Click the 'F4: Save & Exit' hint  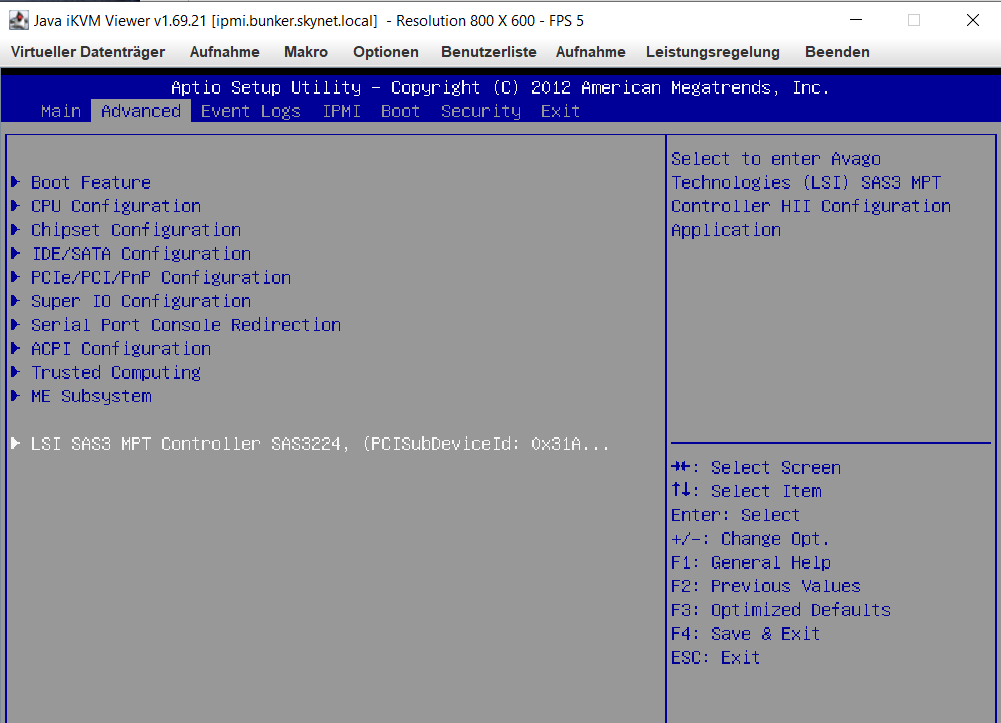(x=745, y=634)
